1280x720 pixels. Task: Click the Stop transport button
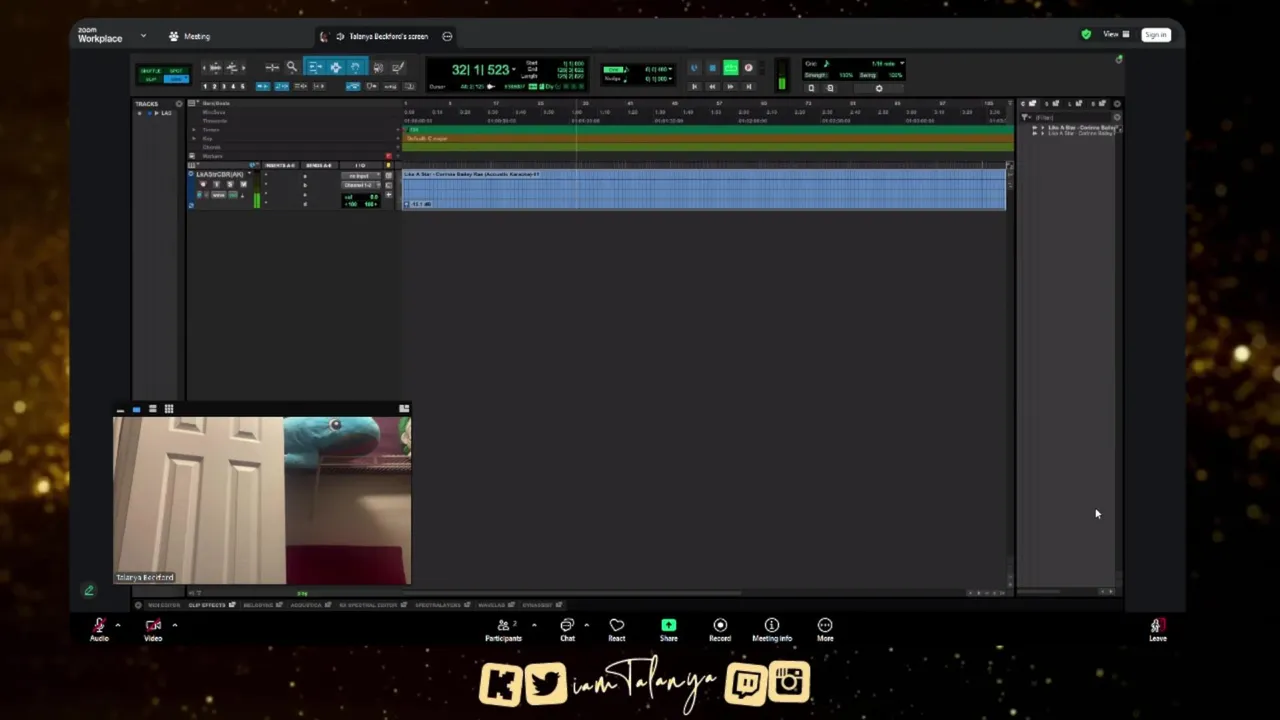click(712, 68)
